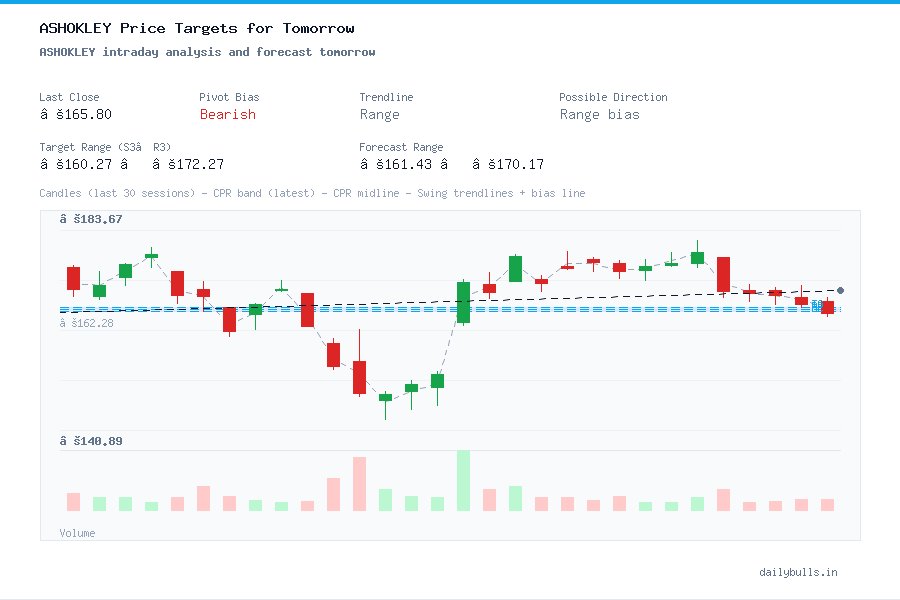Click the gray bias line endpoint dot

coord(840,289)
